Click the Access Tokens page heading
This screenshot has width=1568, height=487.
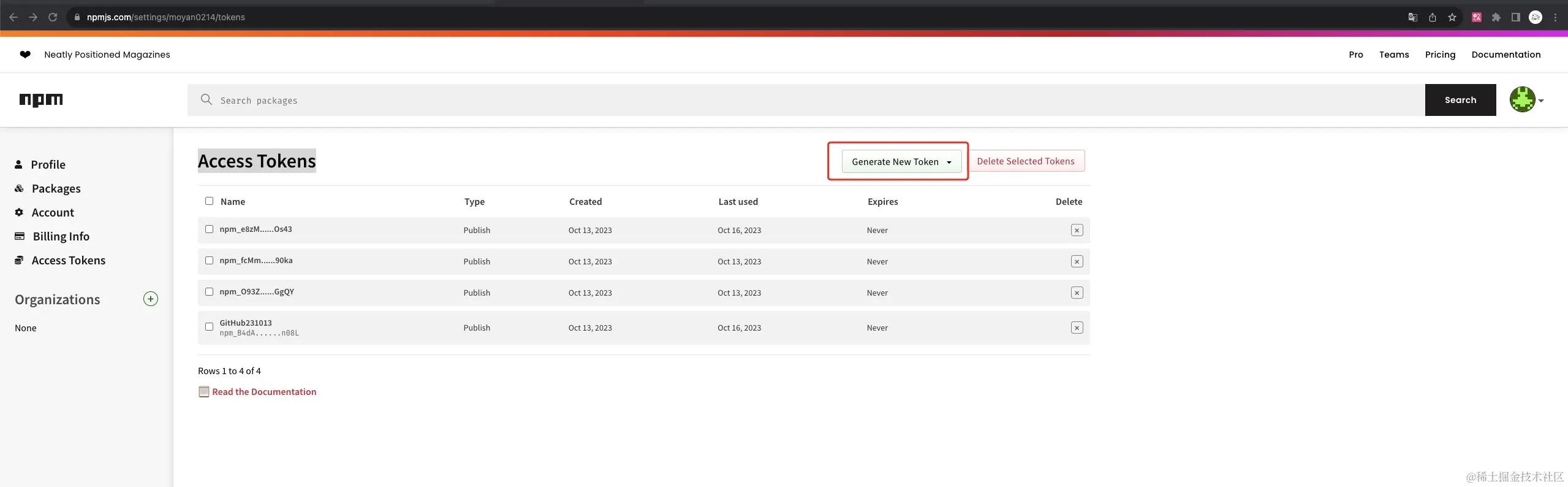coord(257,161)
